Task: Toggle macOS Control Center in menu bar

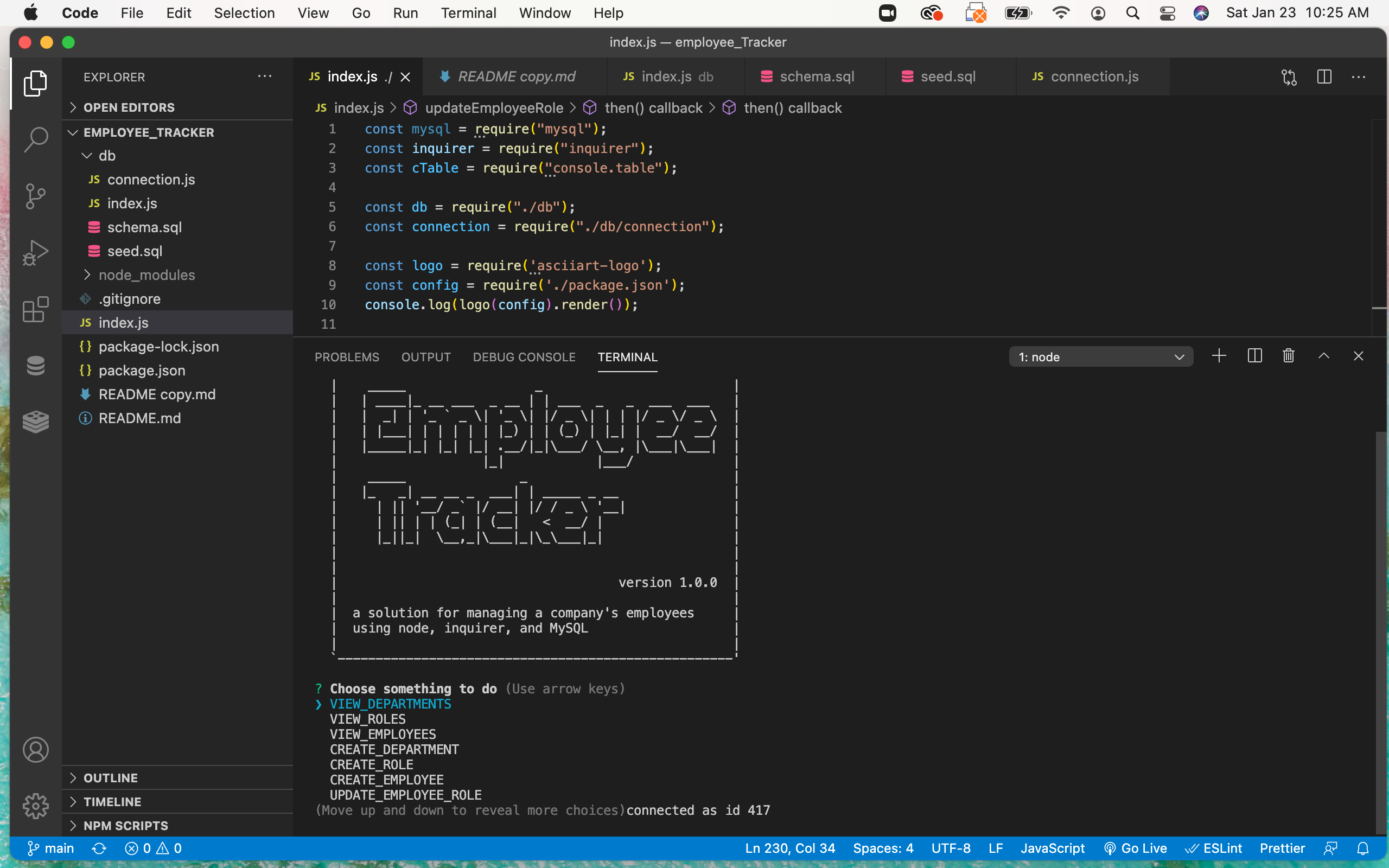Action: pos(1167,13)
